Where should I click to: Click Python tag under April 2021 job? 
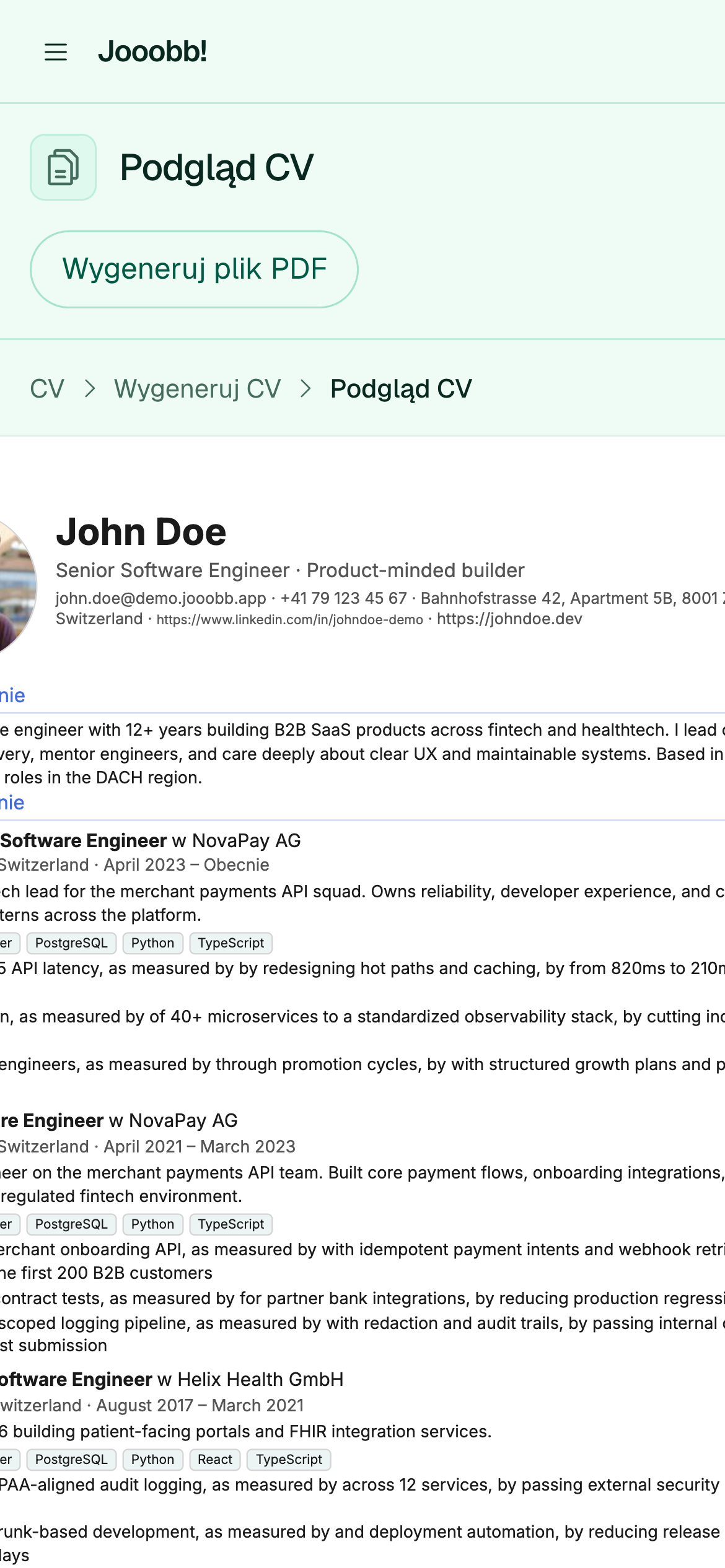click(x=152, y=1224)
